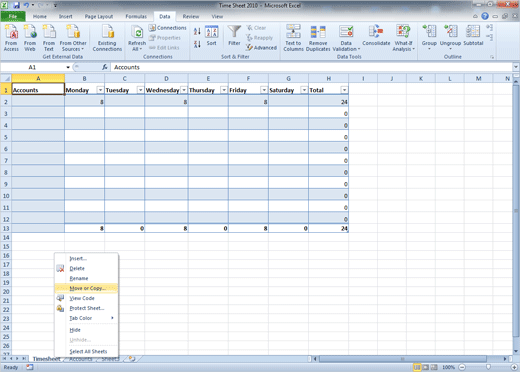Click Text to Columns
This screenshot has width=520, height=372.
coord(293,38)
